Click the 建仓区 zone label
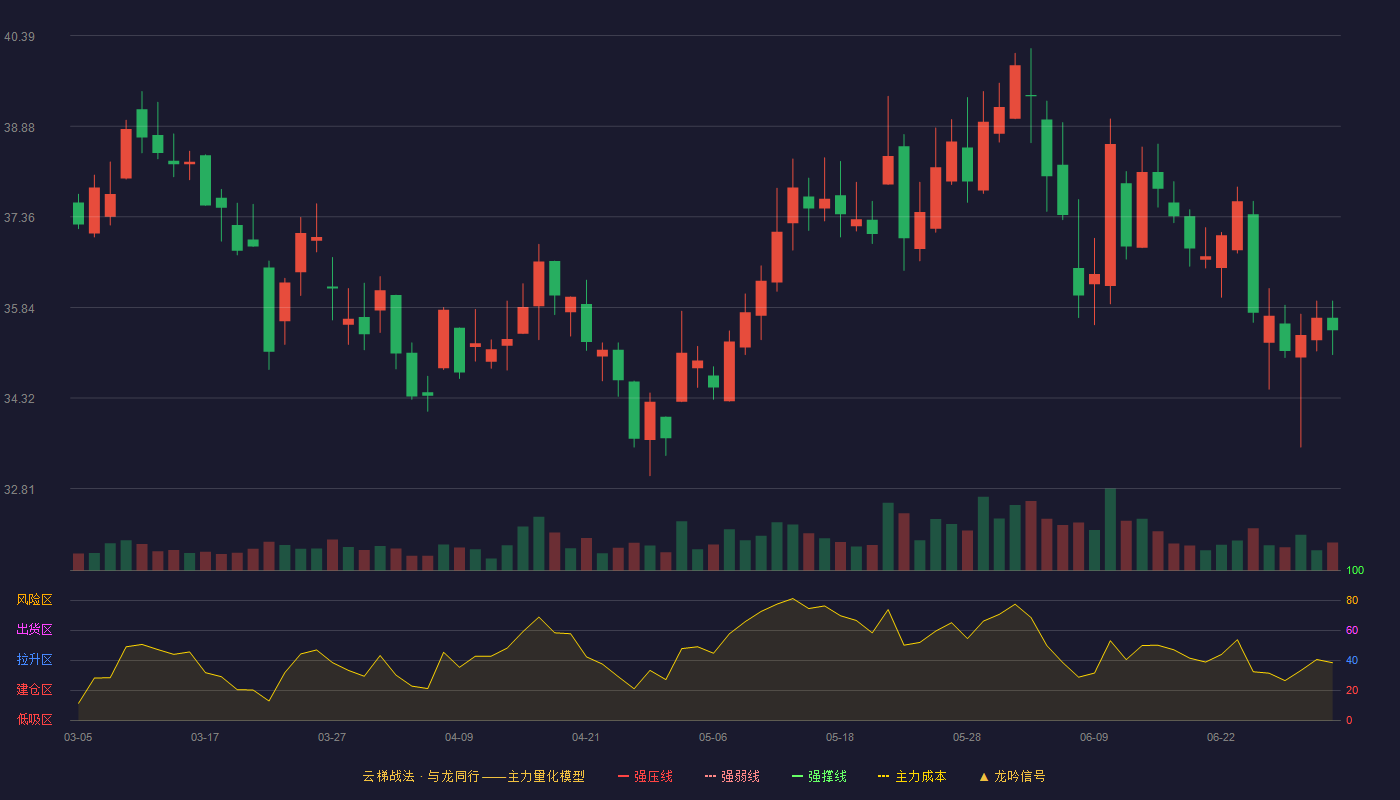The width and height of the screenshot is (1400, 800). pyautogui.click(x=35, y=690)
